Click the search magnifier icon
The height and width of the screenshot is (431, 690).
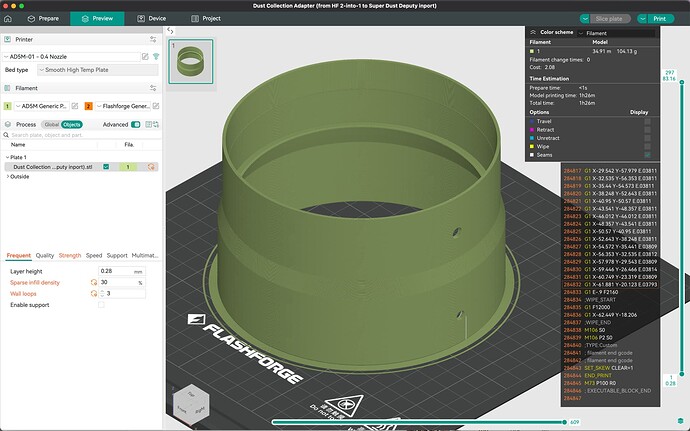pos(6,135)
